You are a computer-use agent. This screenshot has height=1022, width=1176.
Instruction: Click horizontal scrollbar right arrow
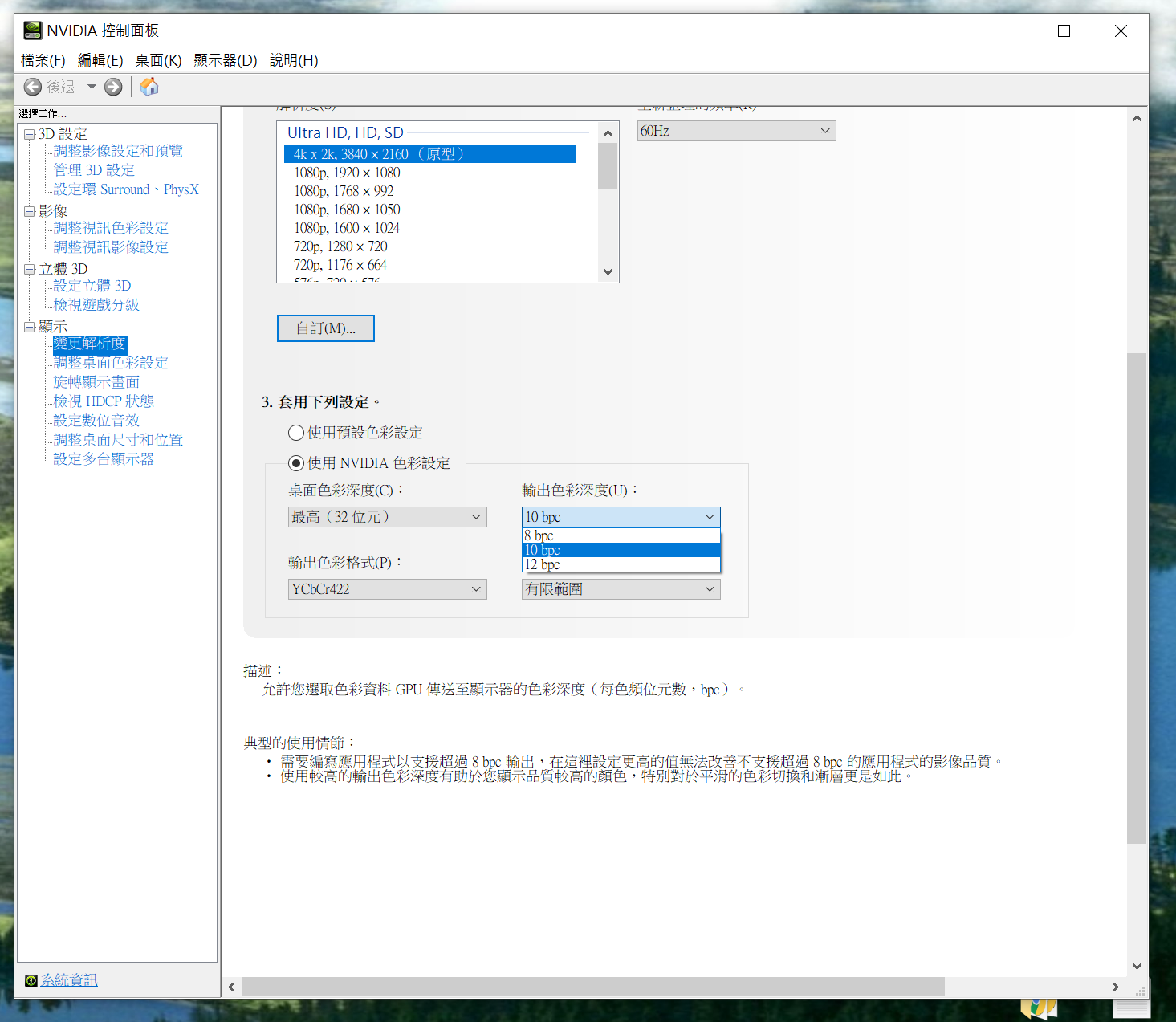pos(1115,987)
